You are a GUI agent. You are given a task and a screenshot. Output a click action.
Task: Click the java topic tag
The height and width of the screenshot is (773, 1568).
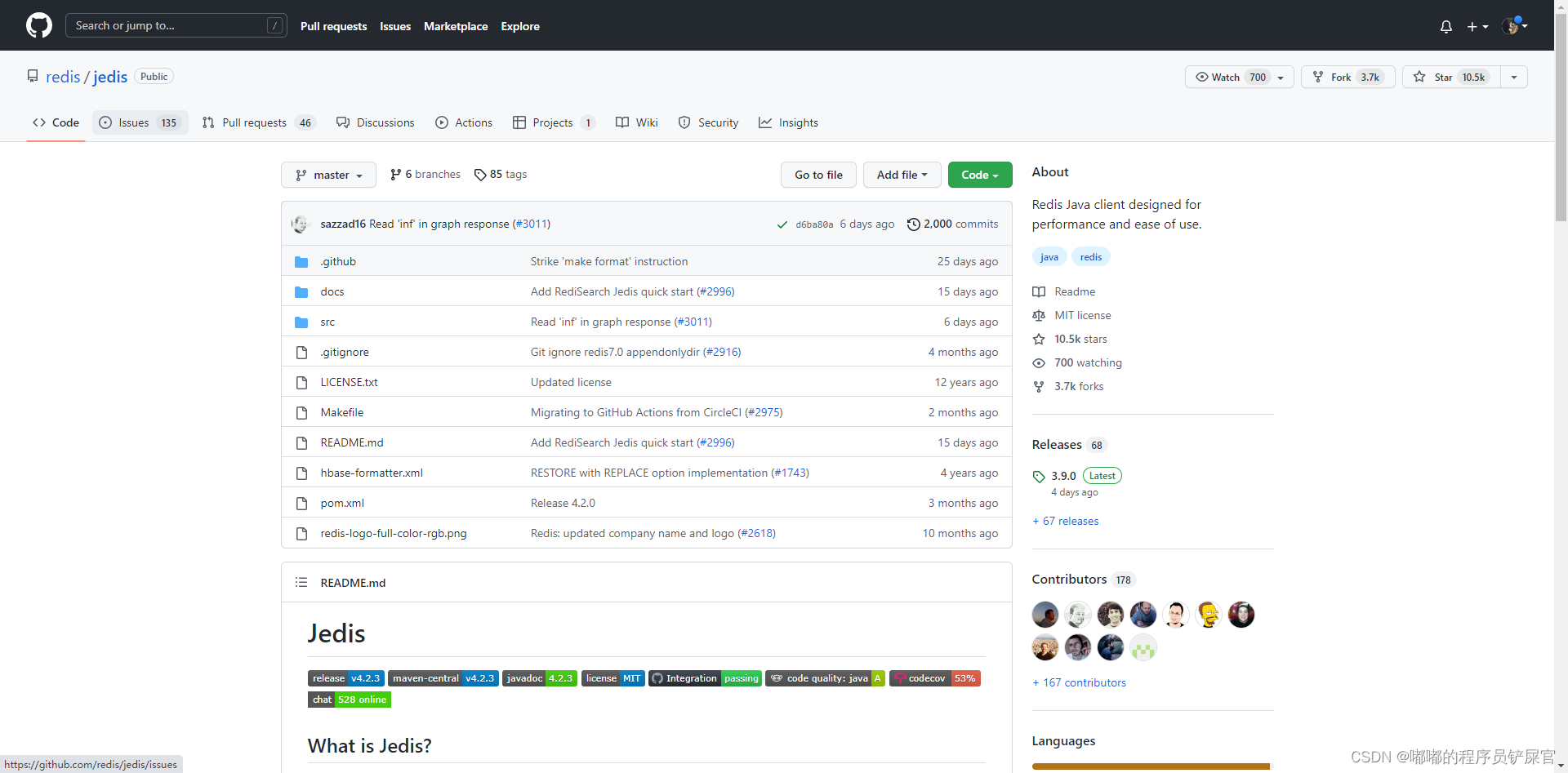coord(1049,257)
